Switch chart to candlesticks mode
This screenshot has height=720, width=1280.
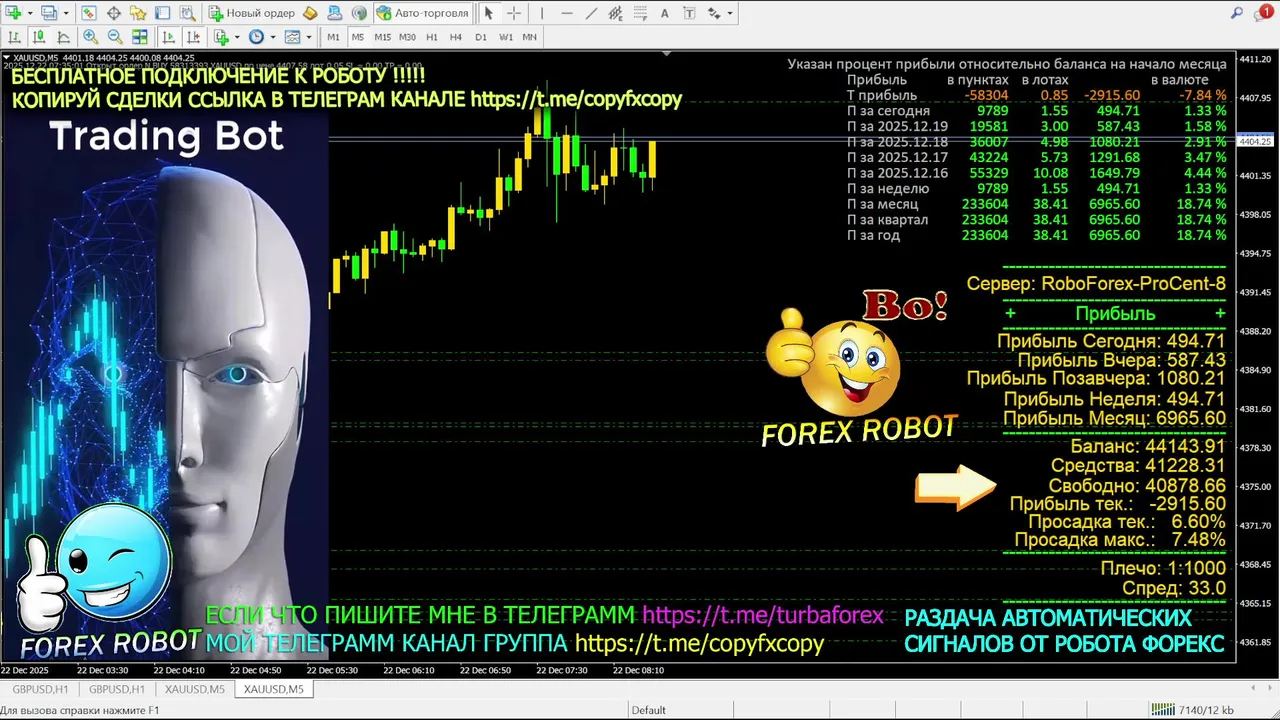tap(39, 37)
